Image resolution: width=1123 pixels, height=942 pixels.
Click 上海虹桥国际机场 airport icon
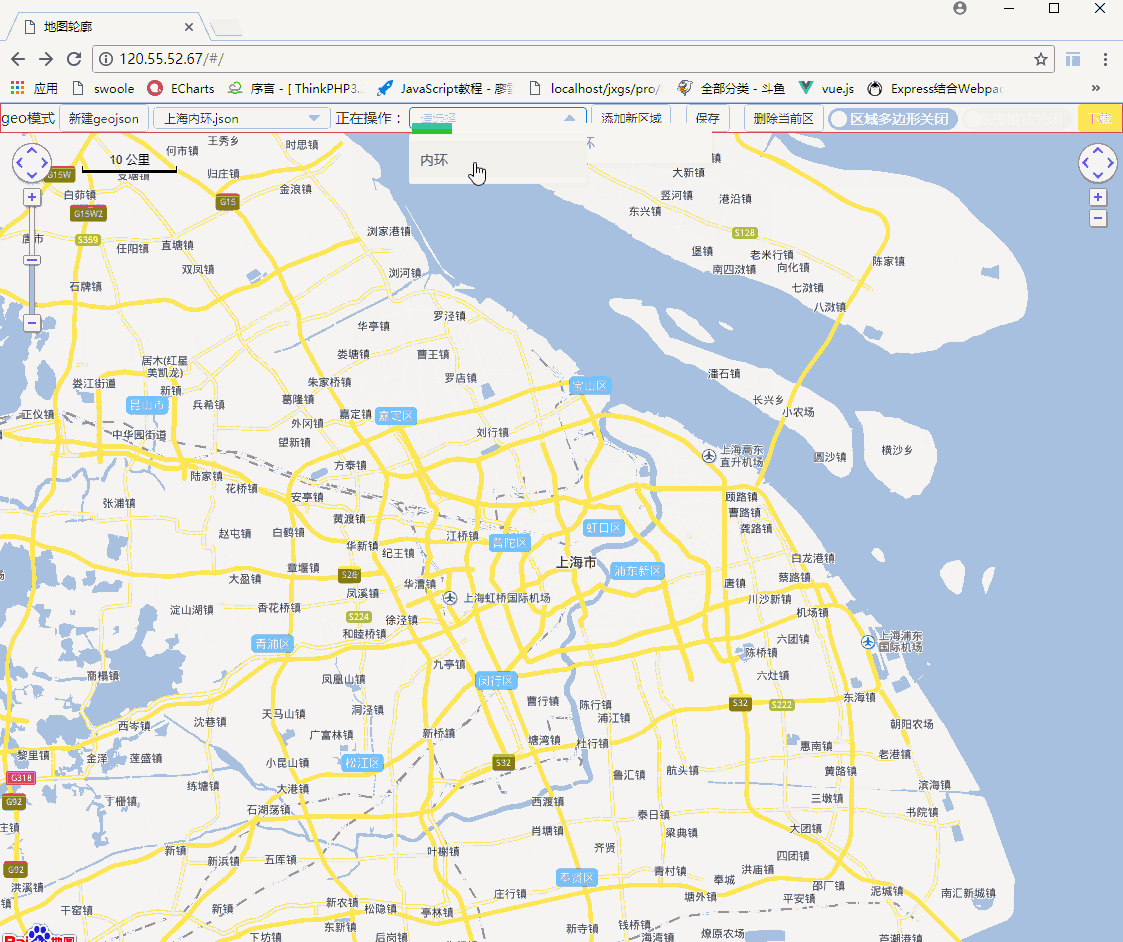[450, 597]
